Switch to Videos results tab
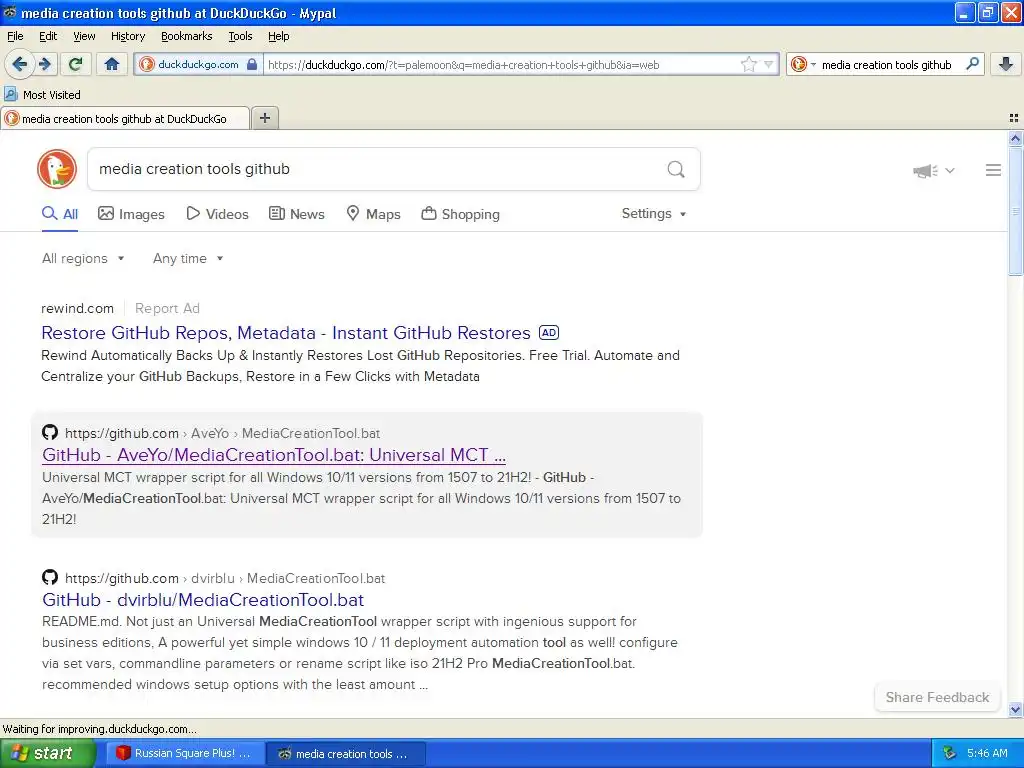The image size is (1024, 768). pyautogui.click(x=217, y=214)
